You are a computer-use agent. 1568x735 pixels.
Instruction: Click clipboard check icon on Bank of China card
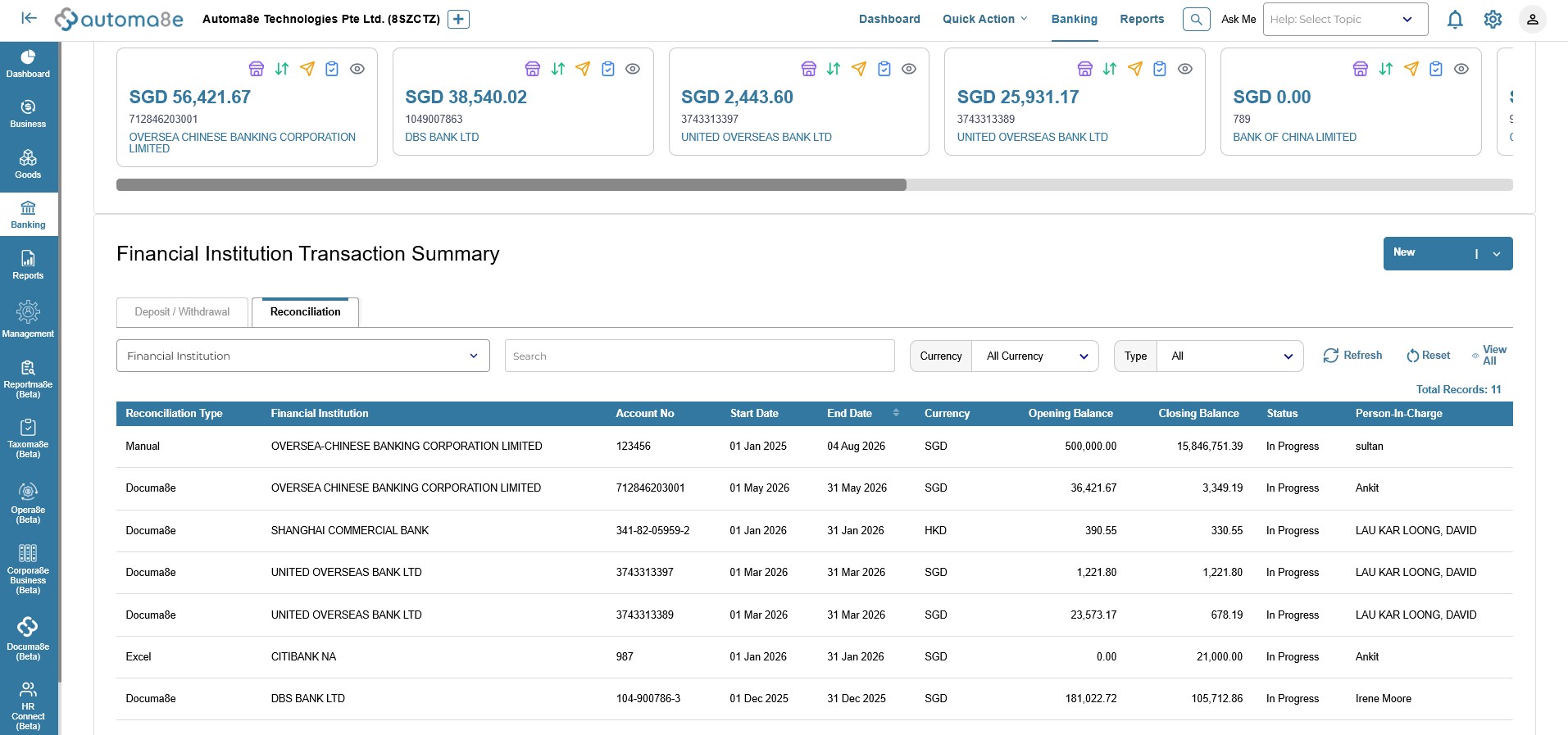1436,69
